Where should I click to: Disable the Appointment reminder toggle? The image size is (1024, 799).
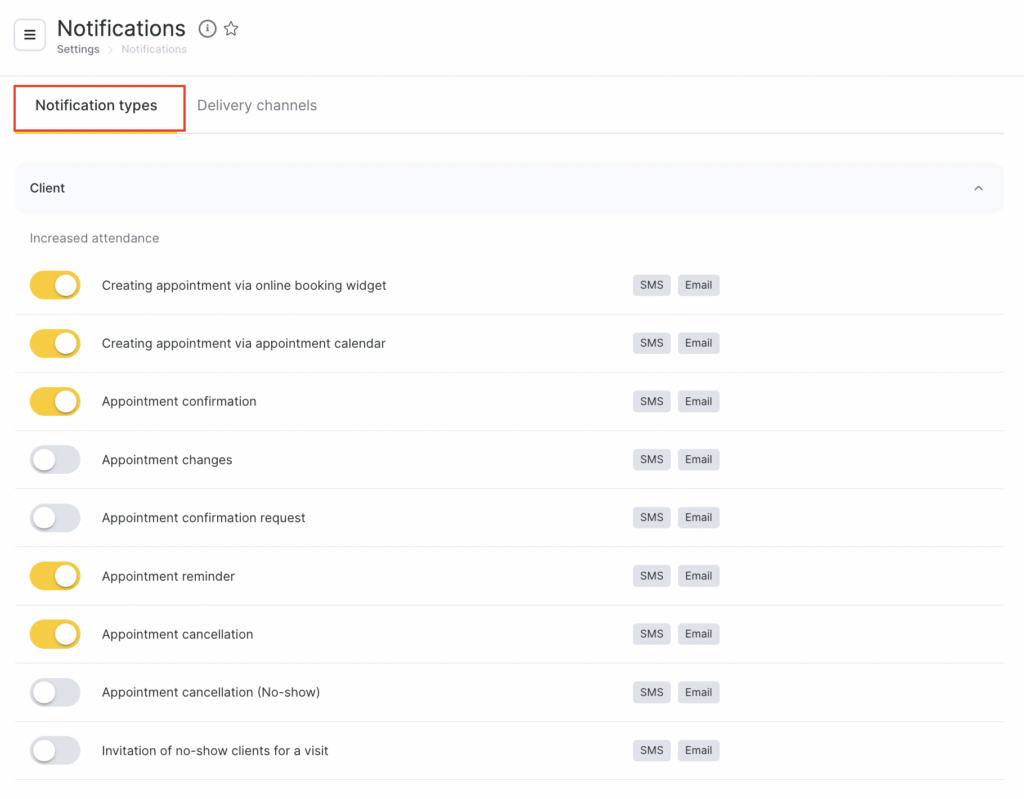pyautogui.click(x=55, y=576)
